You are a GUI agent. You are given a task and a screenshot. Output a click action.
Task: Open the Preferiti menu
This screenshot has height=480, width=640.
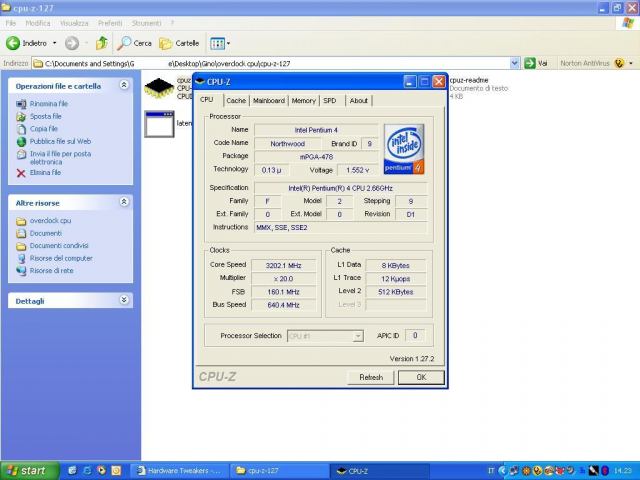coord(110,23)
